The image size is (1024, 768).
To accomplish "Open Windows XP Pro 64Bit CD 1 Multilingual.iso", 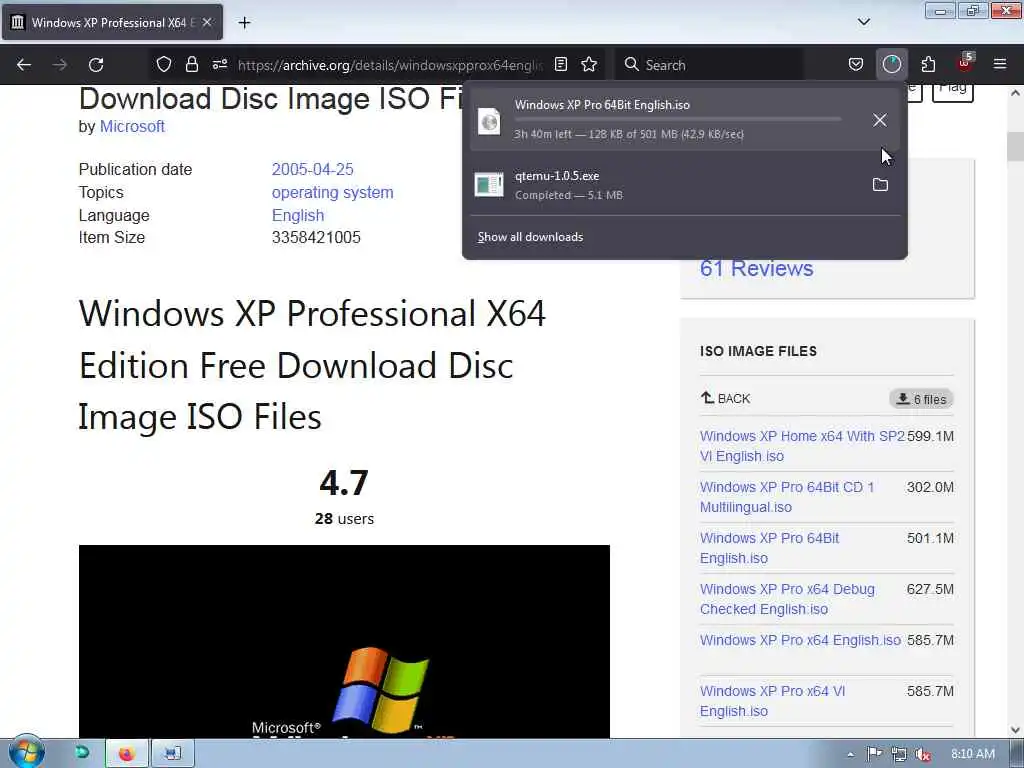I will coord(787,497).
